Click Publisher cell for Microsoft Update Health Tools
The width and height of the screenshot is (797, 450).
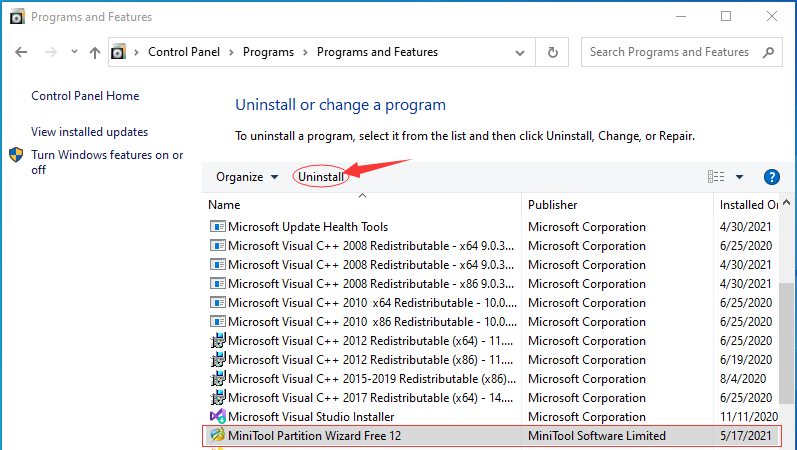pos(587,226)
